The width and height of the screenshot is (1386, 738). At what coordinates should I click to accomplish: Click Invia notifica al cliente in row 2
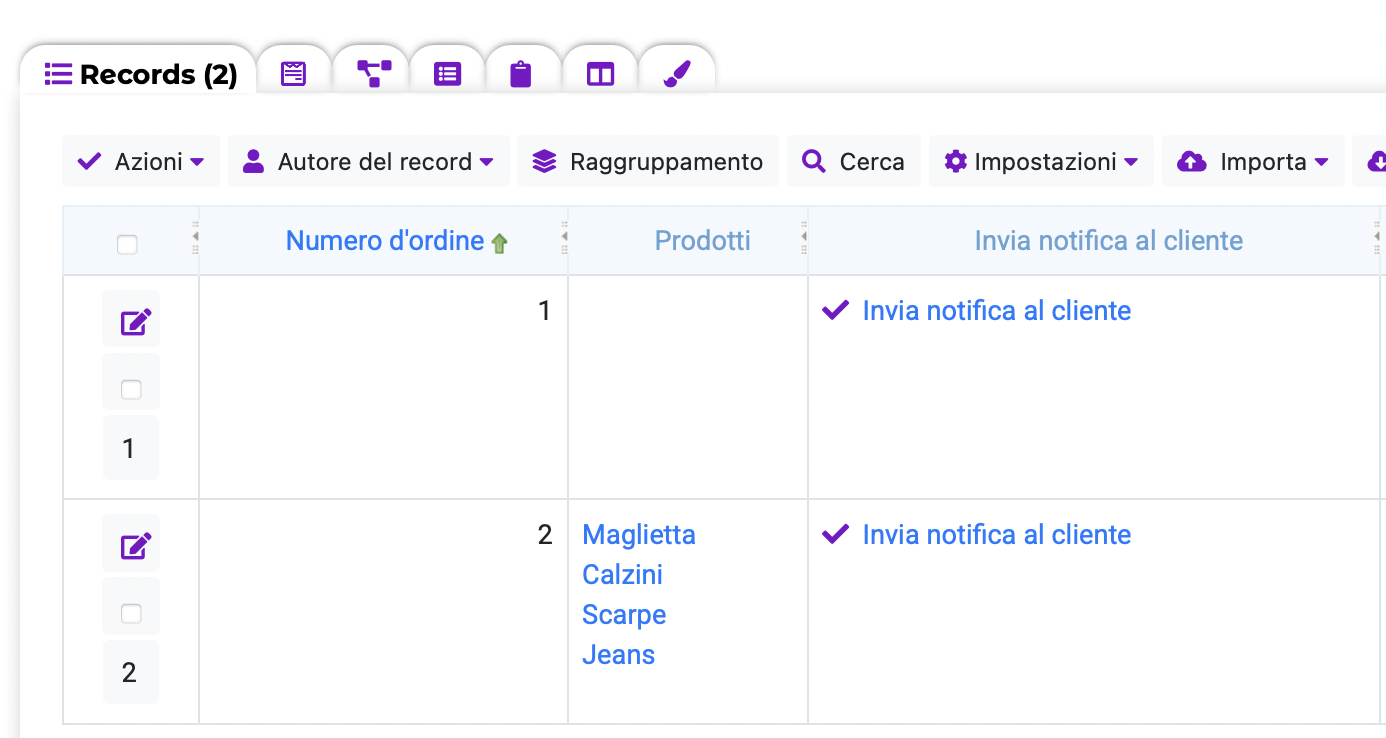tap(996, 535)
